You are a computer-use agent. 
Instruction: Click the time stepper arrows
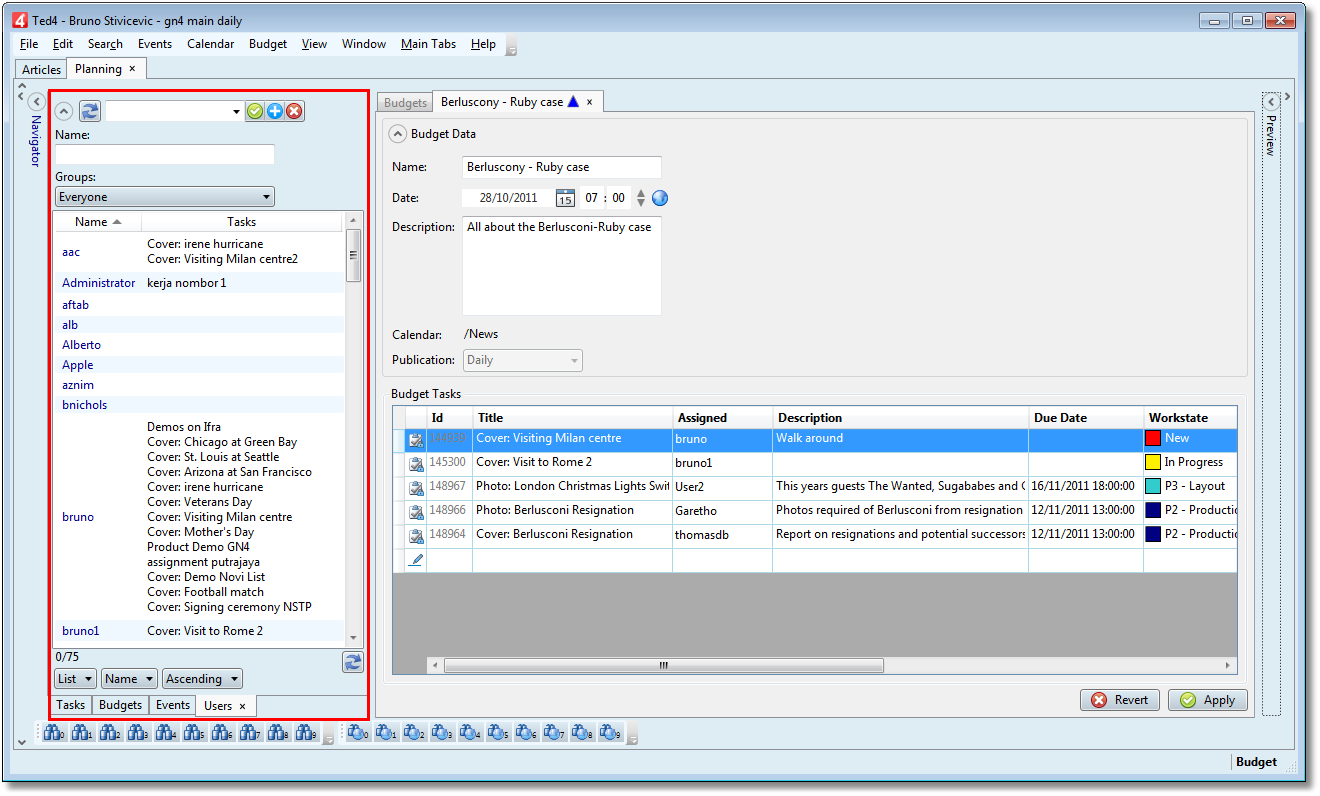point(641,198)
